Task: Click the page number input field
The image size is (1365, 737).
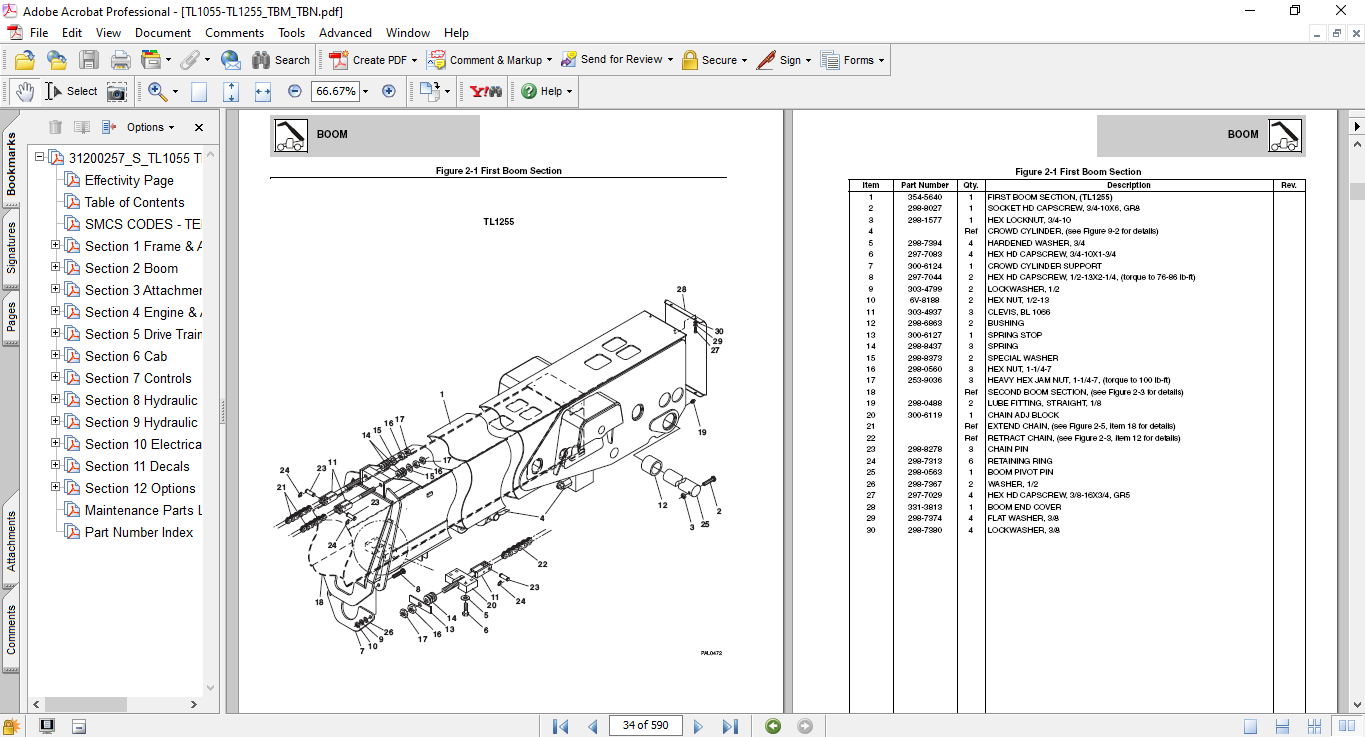Action: pos(645,725)
